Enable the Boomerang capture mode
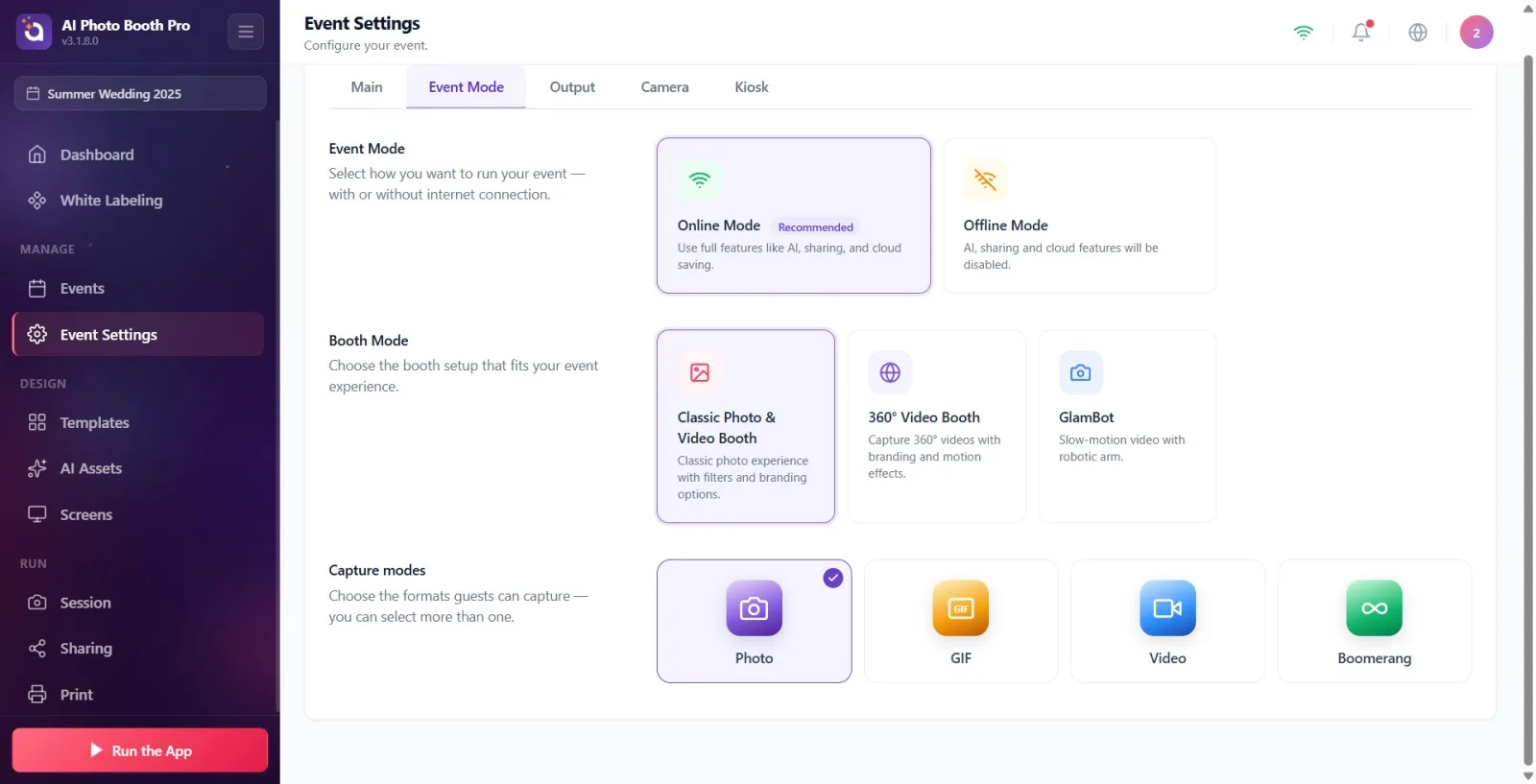1536x784 pixels. [x=1374, y=621]
